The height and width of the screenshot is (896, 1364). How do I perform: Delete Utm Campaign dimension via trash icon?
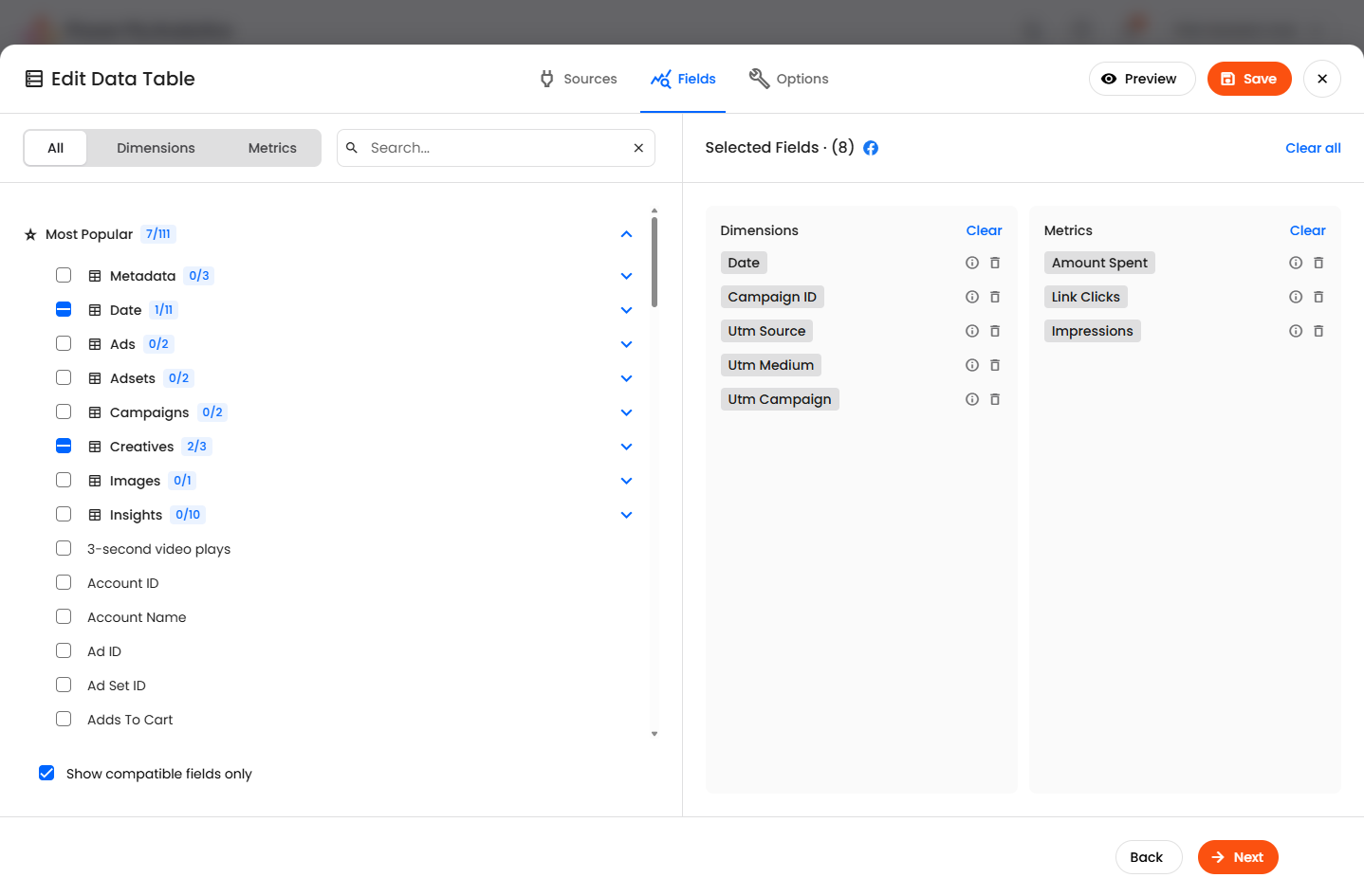[995, 399]
